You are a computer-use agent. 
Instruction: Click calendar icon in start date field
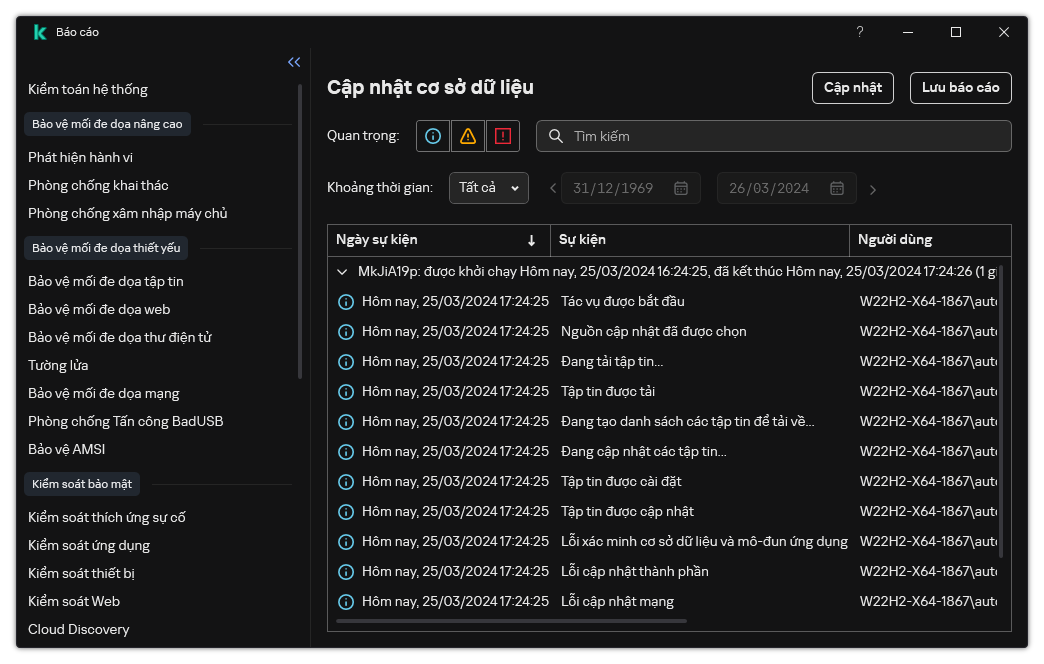(681, 188)
